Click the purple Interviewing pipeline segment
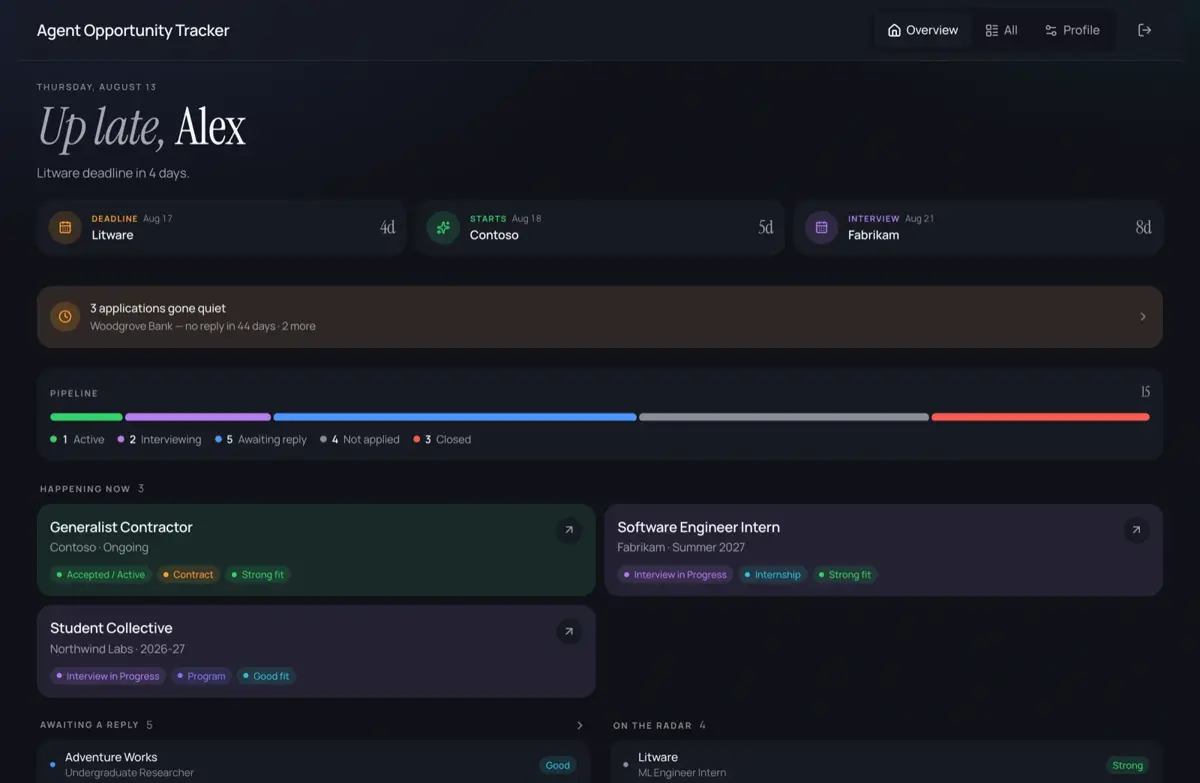1200x783 pixels. pos(198,417)
